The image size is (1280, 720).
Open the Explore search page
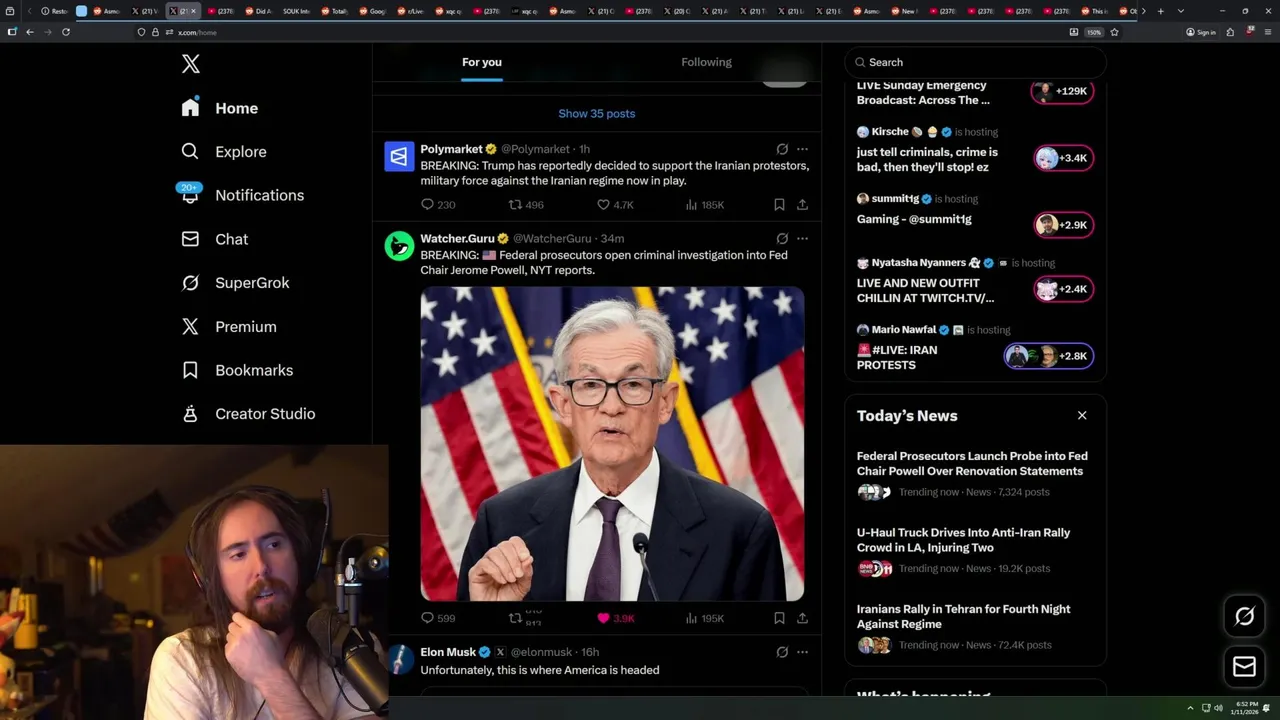tap(223, 152)
